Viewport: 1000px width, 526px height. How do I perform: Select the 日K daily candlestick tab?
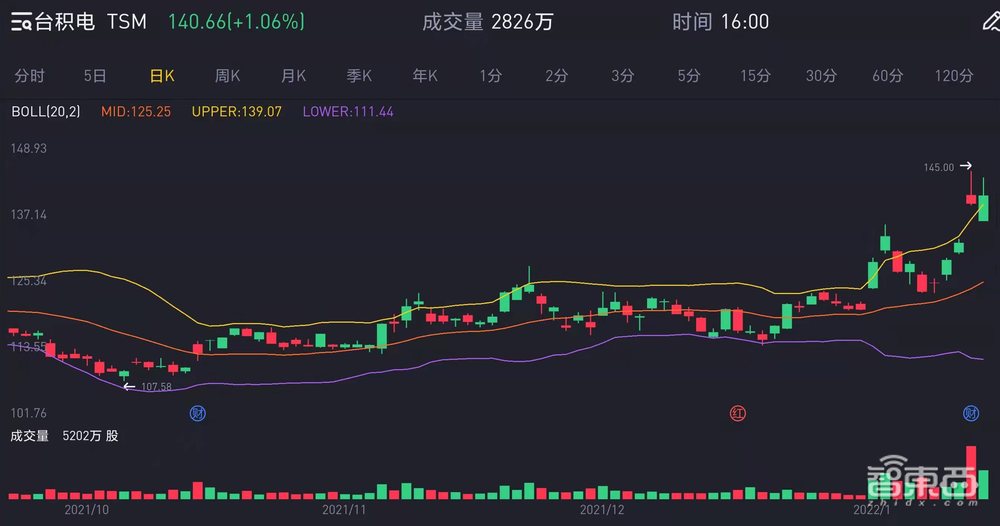(161, 75)
